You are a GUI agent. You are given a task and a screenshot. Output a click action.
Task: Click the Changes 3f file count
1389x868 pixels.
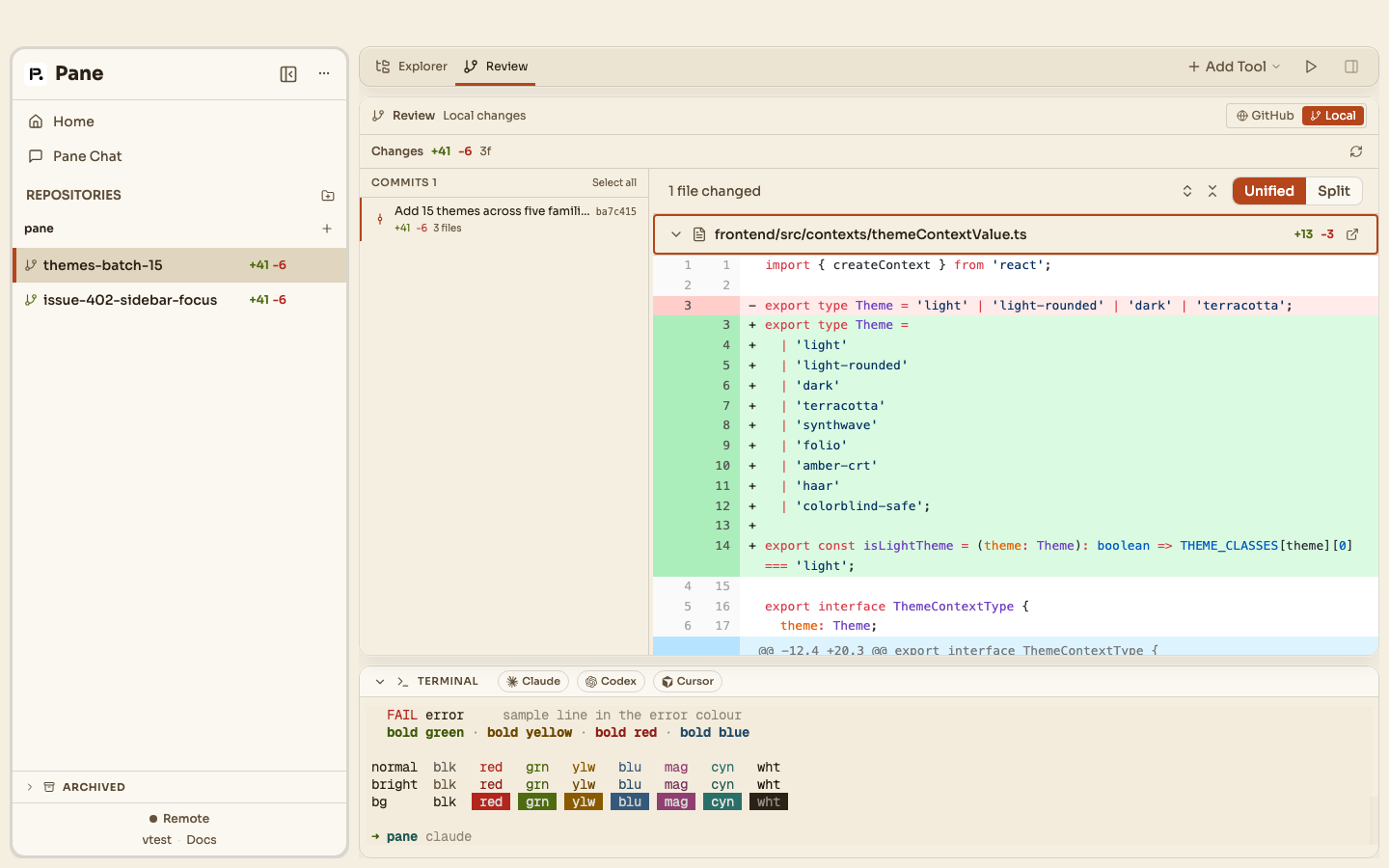[x=486, y=151]
